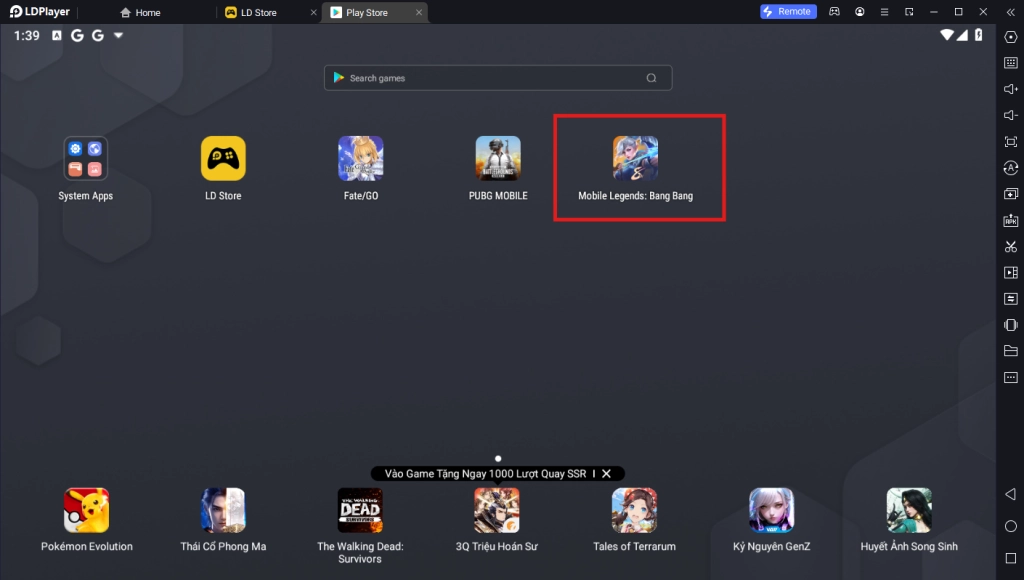Launch Mobile Legends: Bang Bang
1024x580 pixels.
click(x=635, y=158)
